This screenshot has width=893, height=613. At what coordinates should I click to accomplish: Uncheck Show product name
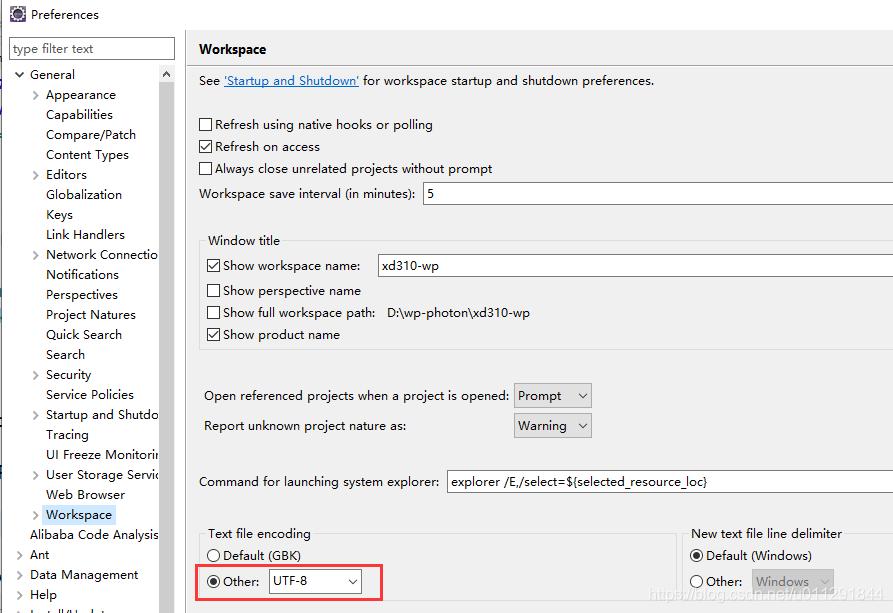pyautogui.click(x=212, y=335)
